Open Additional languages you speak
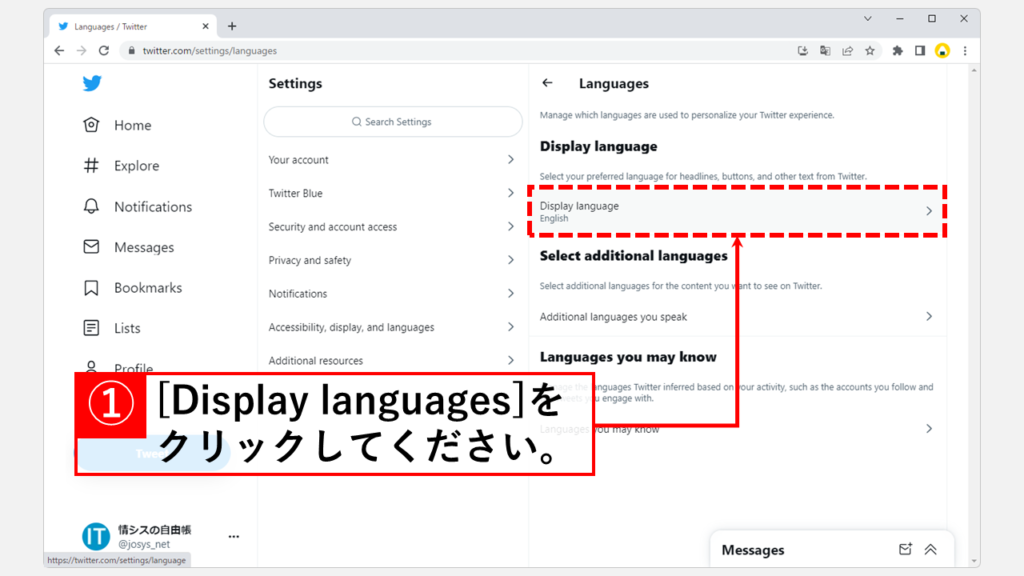 (736, 317)
